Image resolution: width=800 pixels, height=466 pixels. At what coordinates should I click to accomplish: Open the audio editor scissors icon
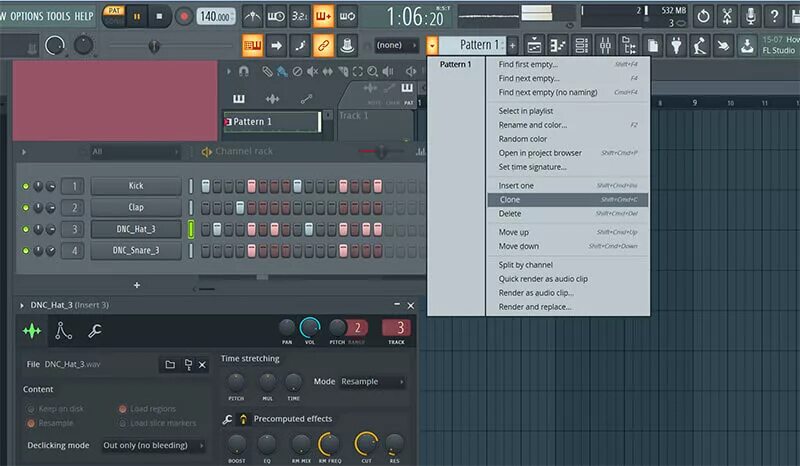[727, 16]
